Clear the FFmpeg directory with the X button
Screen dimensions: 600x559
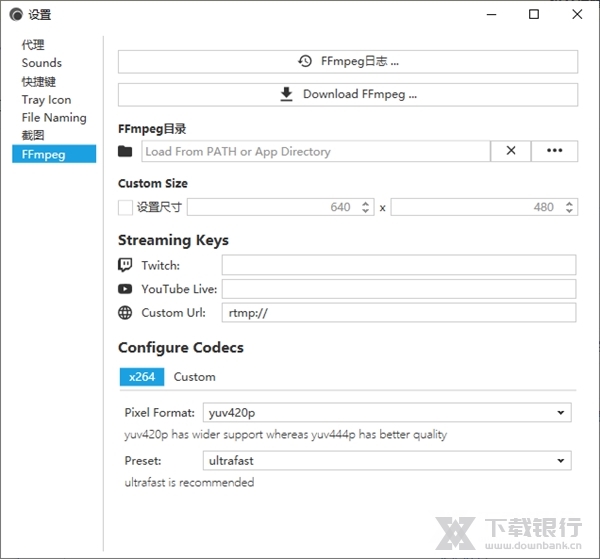coord(510,151)
